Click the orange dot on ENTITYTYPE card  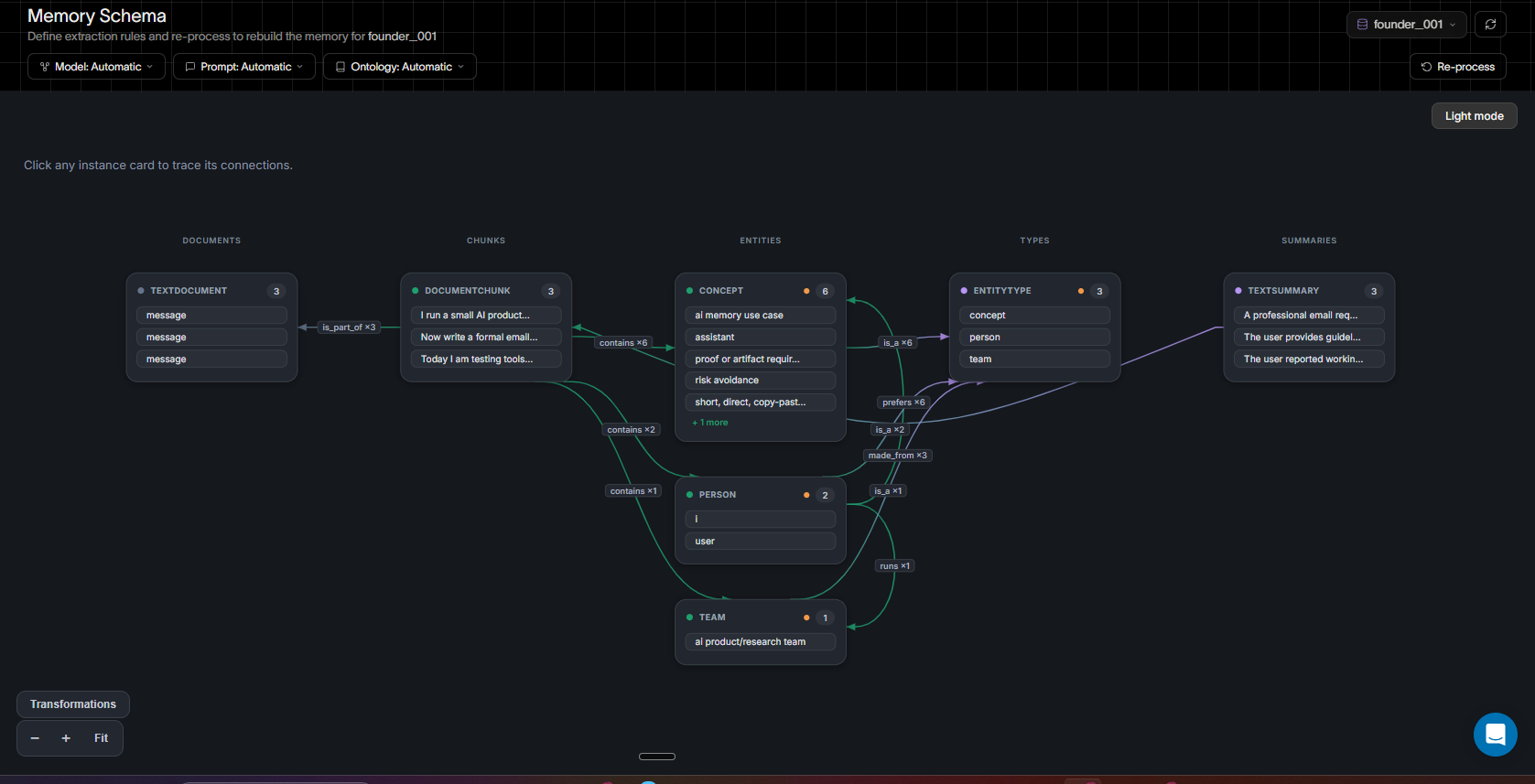click(x=1081, y=291)
